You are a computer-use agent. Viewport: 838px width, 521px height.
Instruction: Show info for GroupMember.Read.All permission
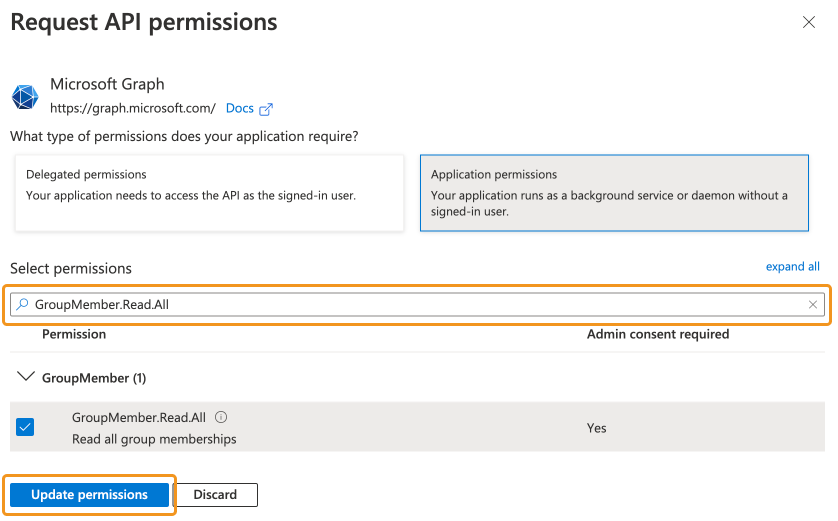(221, 417)
